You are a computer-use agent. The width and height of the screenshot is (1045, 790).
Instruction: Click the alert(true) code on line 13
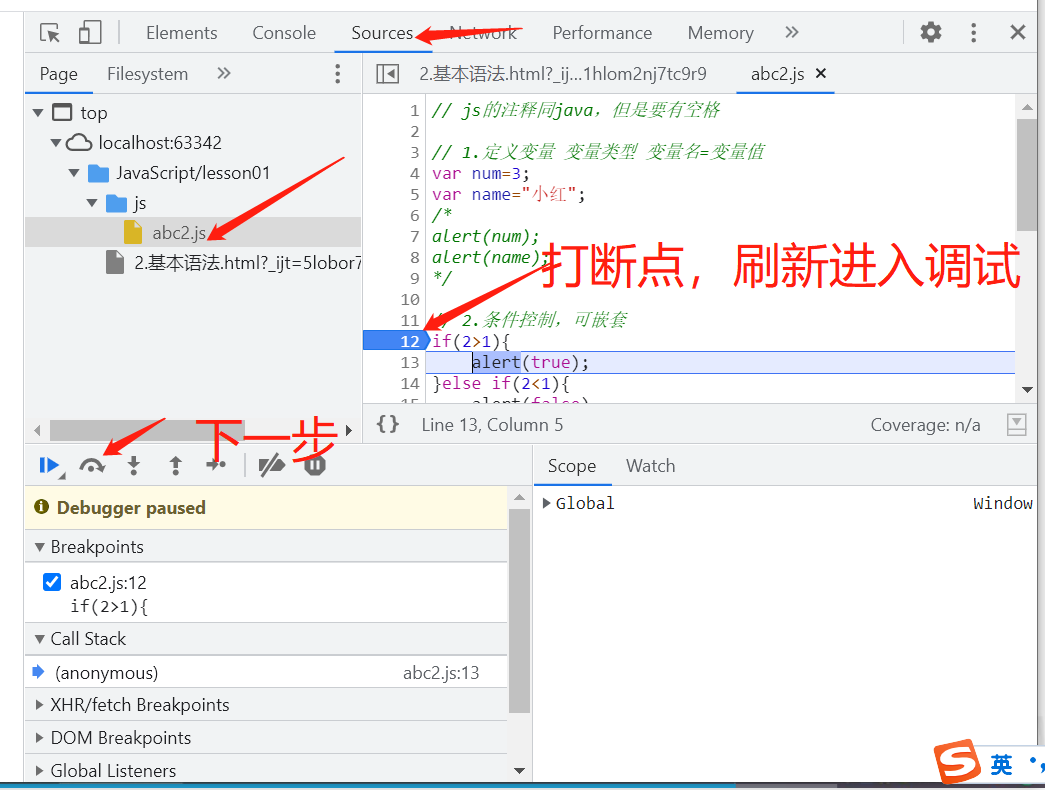tap(530, 362)
